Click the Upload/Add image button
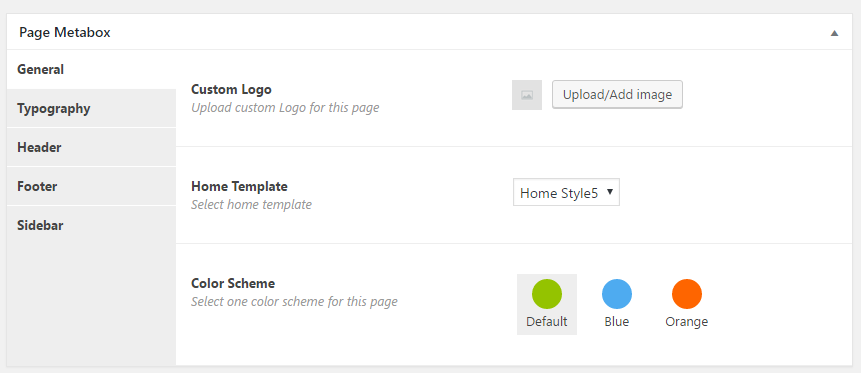 (617, 95)
